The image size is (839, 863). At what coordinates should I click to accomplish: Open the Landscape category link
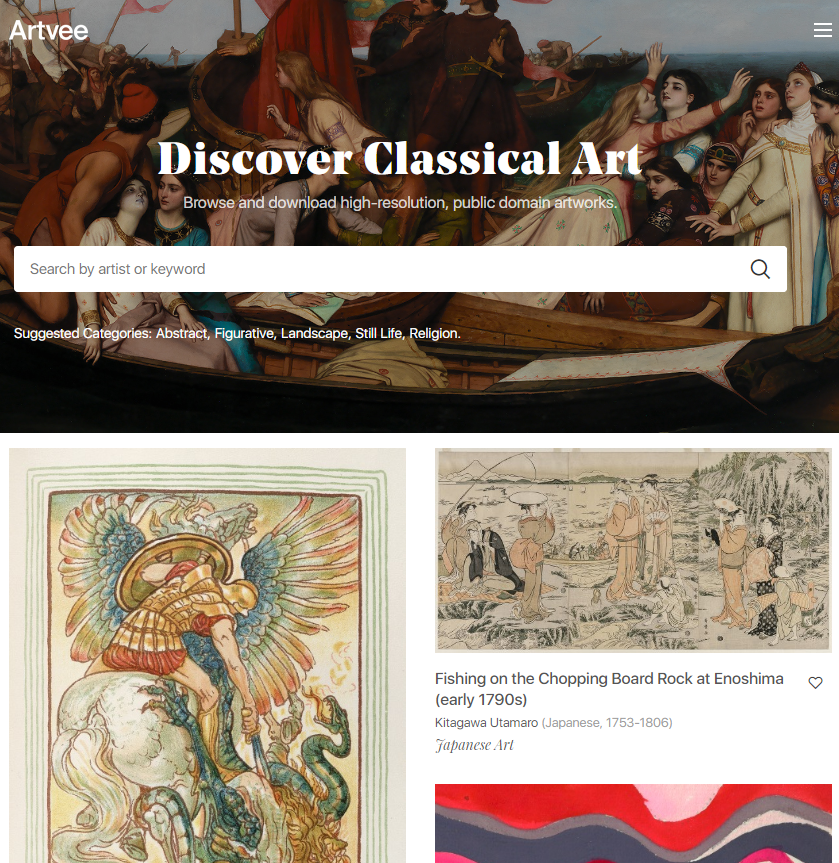(314, 334)
